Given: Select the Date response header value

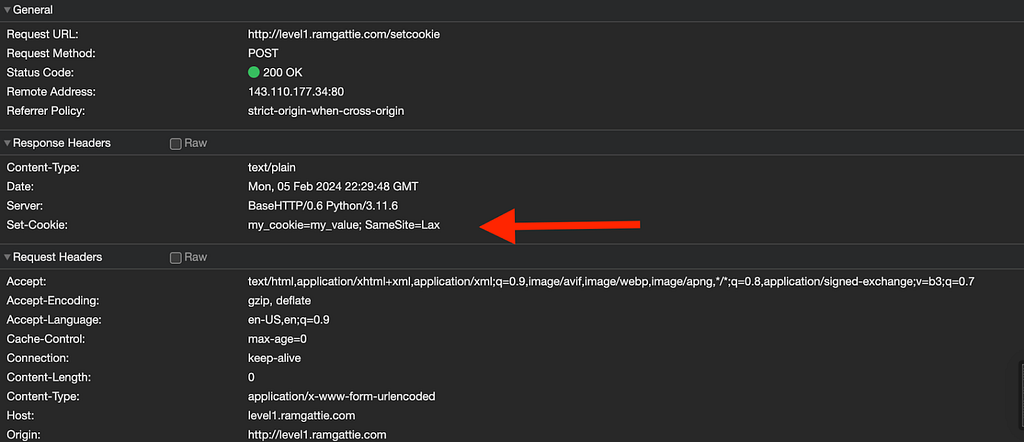Looking at the screenshot, I should (333, 187).
